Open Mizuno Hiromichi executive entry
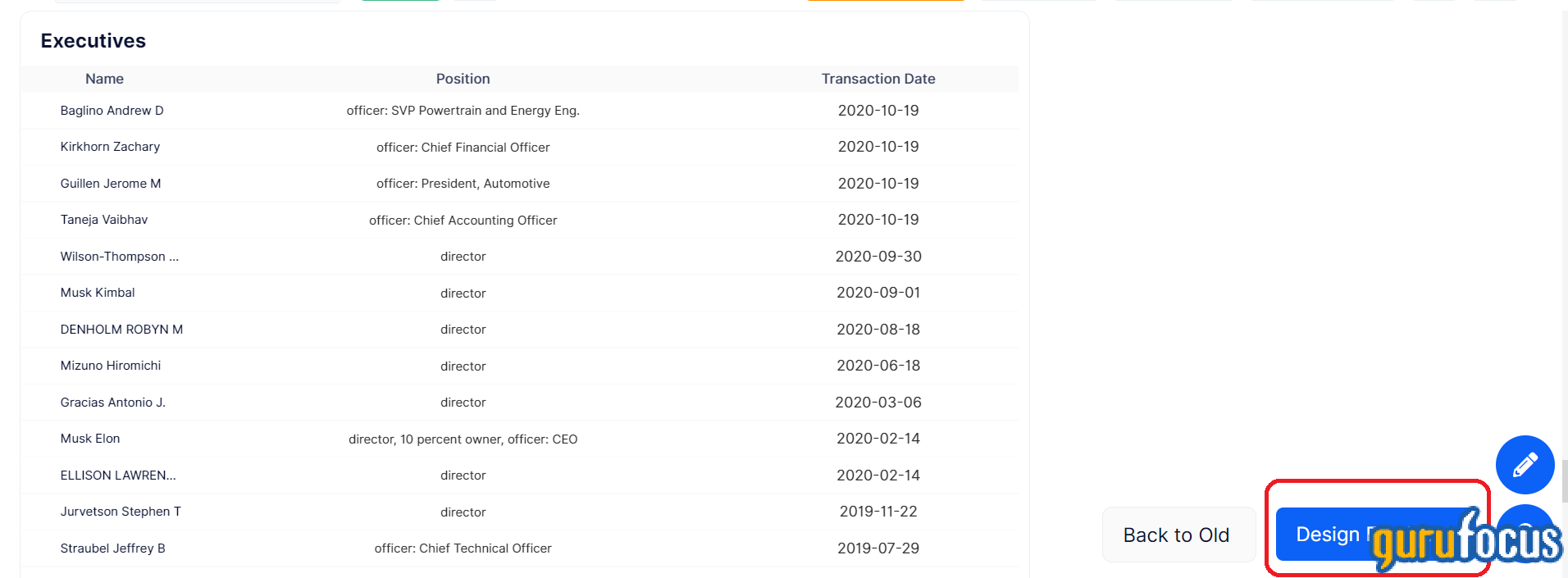The height and width of the screenshot is (578, 1568). point(110,366)
